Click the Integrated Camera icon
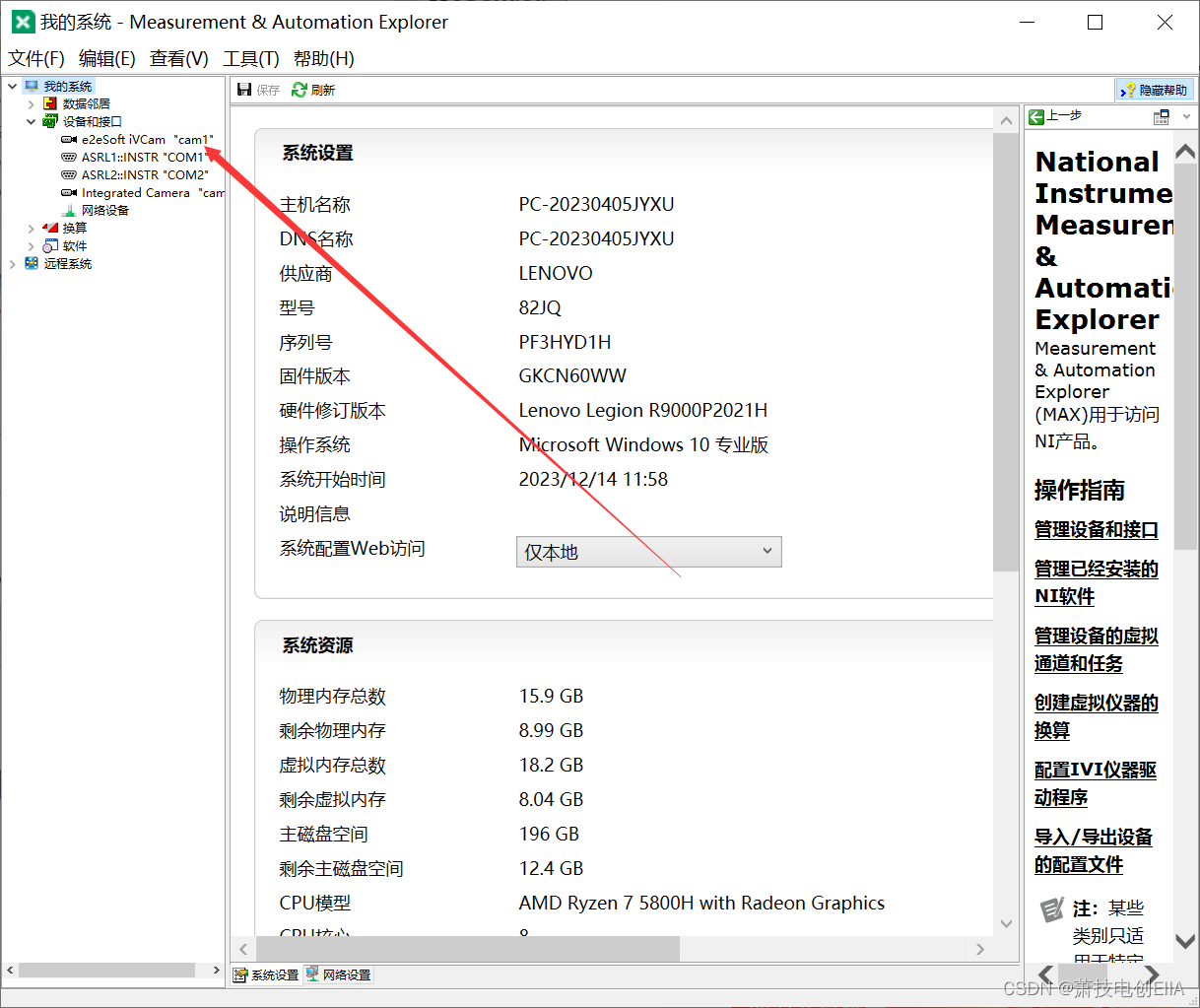Image resolution: width=1200 pixels, height=1008 pixels. [x=69, y=193]
